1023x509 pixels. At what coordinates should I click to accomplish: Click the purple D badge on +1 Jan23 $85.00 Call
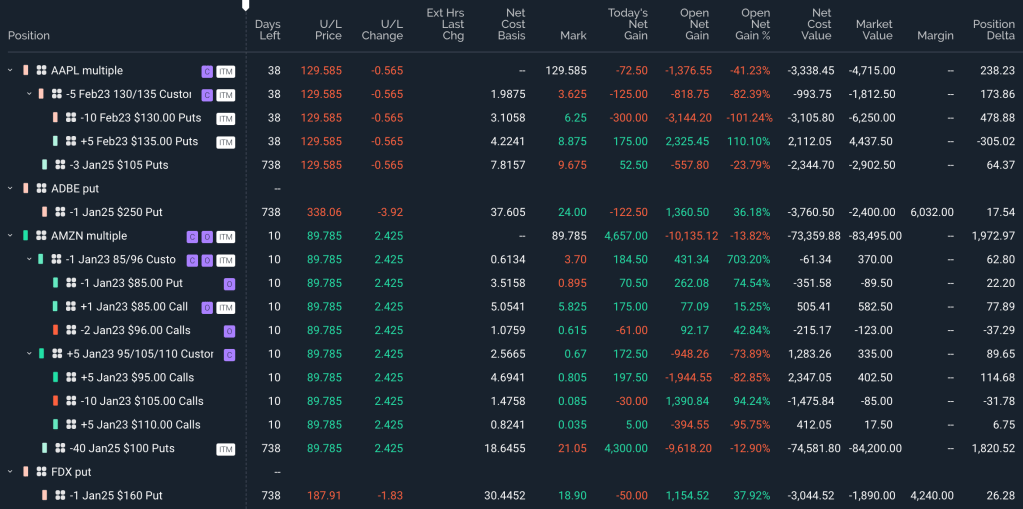207,307
